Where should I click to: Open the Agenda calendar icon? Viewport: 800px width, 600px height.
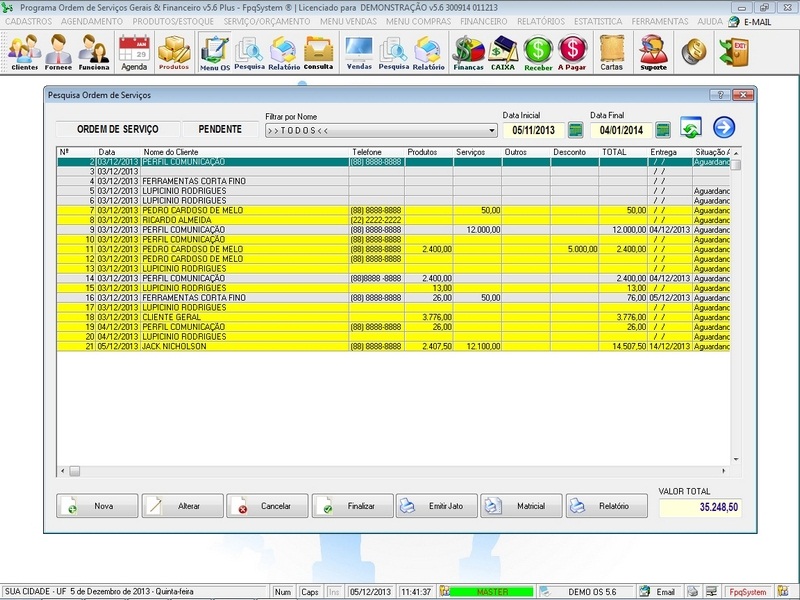[134, 52]
